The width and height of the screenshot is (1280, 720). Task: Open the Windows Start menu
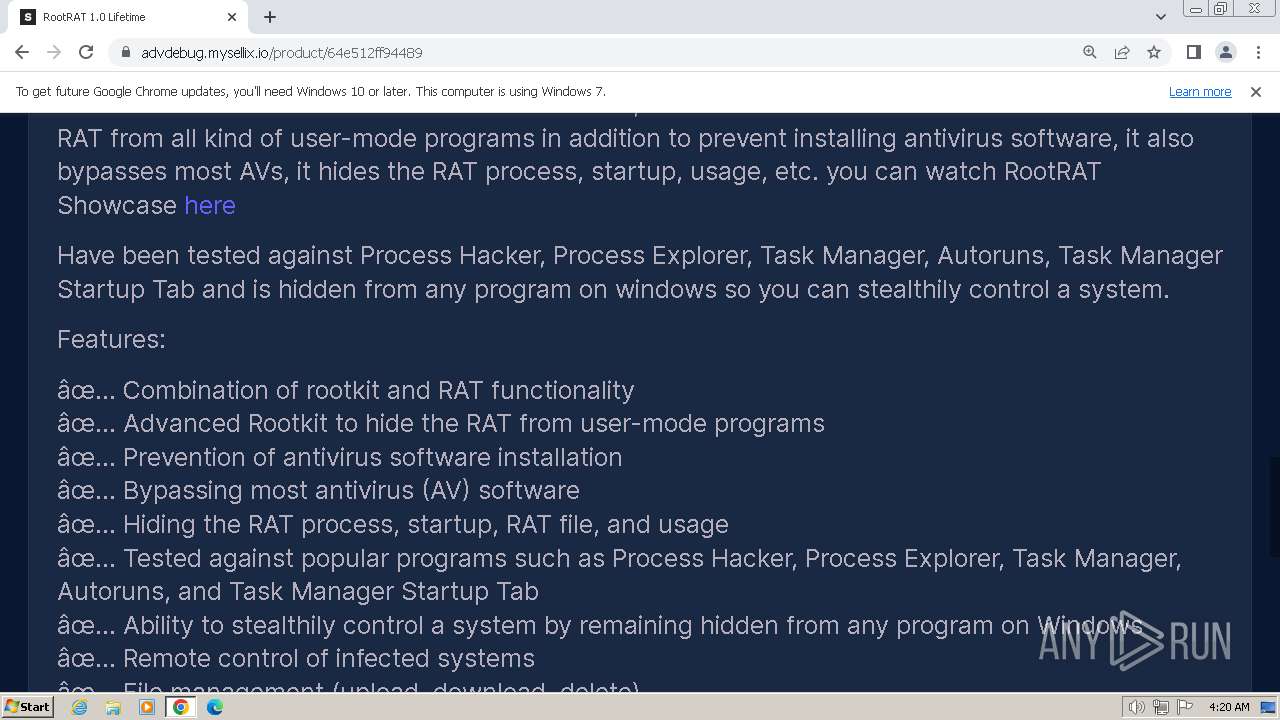pyautogui.click(x=27, y=707)
